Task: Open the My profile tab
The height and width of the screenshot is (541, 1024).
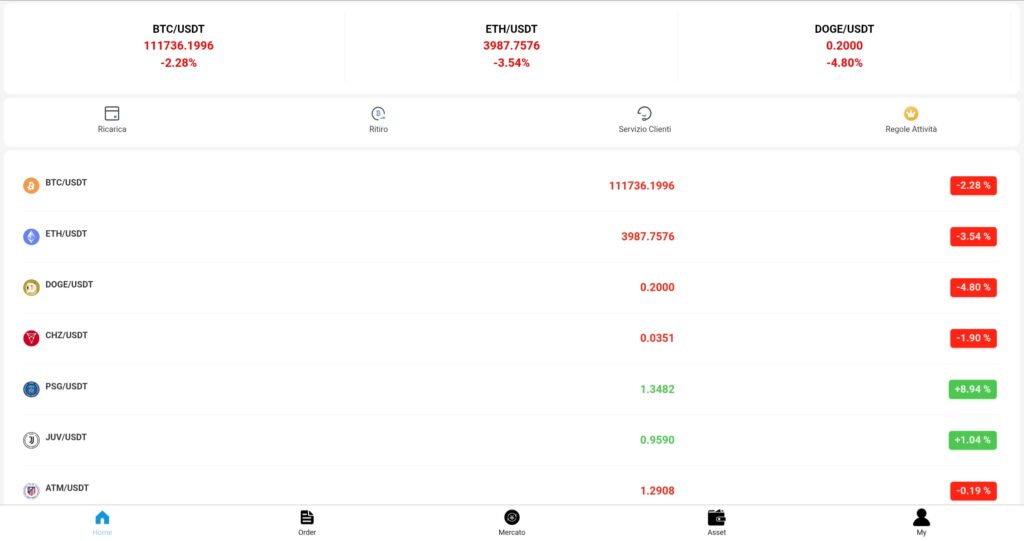Action: tap(921, 523)
